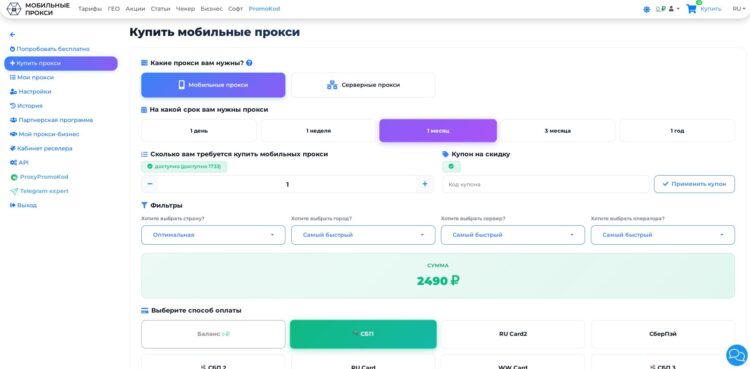Increase proxy quantity with plus button
750x369 pixels.
point(425,184)
